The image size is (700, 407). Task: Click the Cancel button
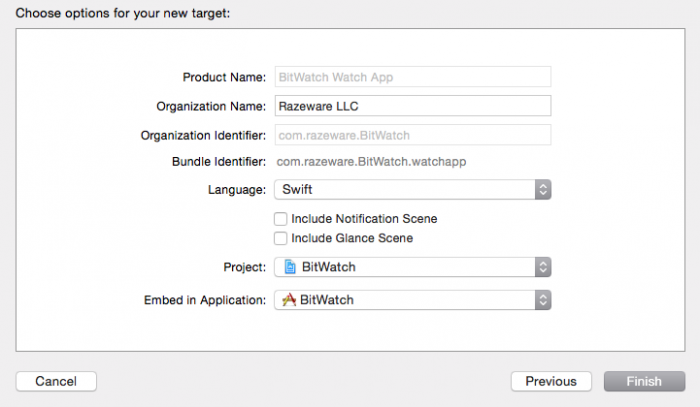pos(56,381)
